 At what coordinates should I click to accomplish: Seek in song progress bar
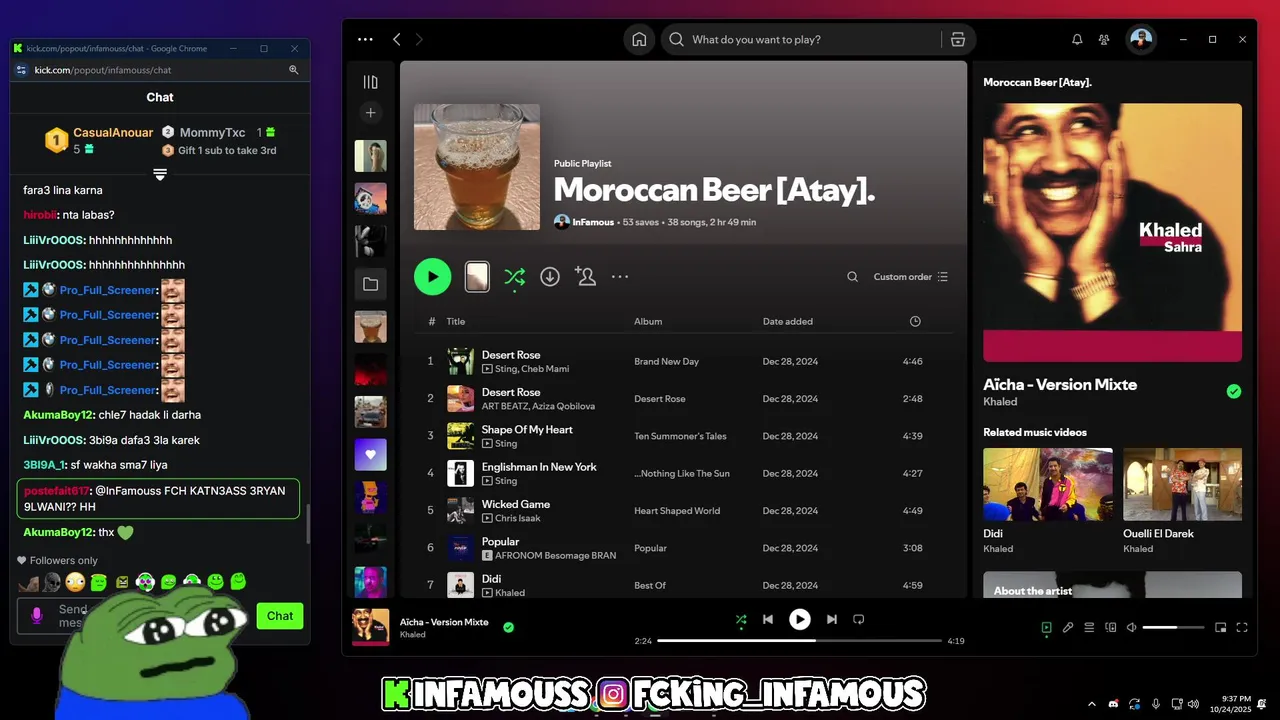pos(800,640)
